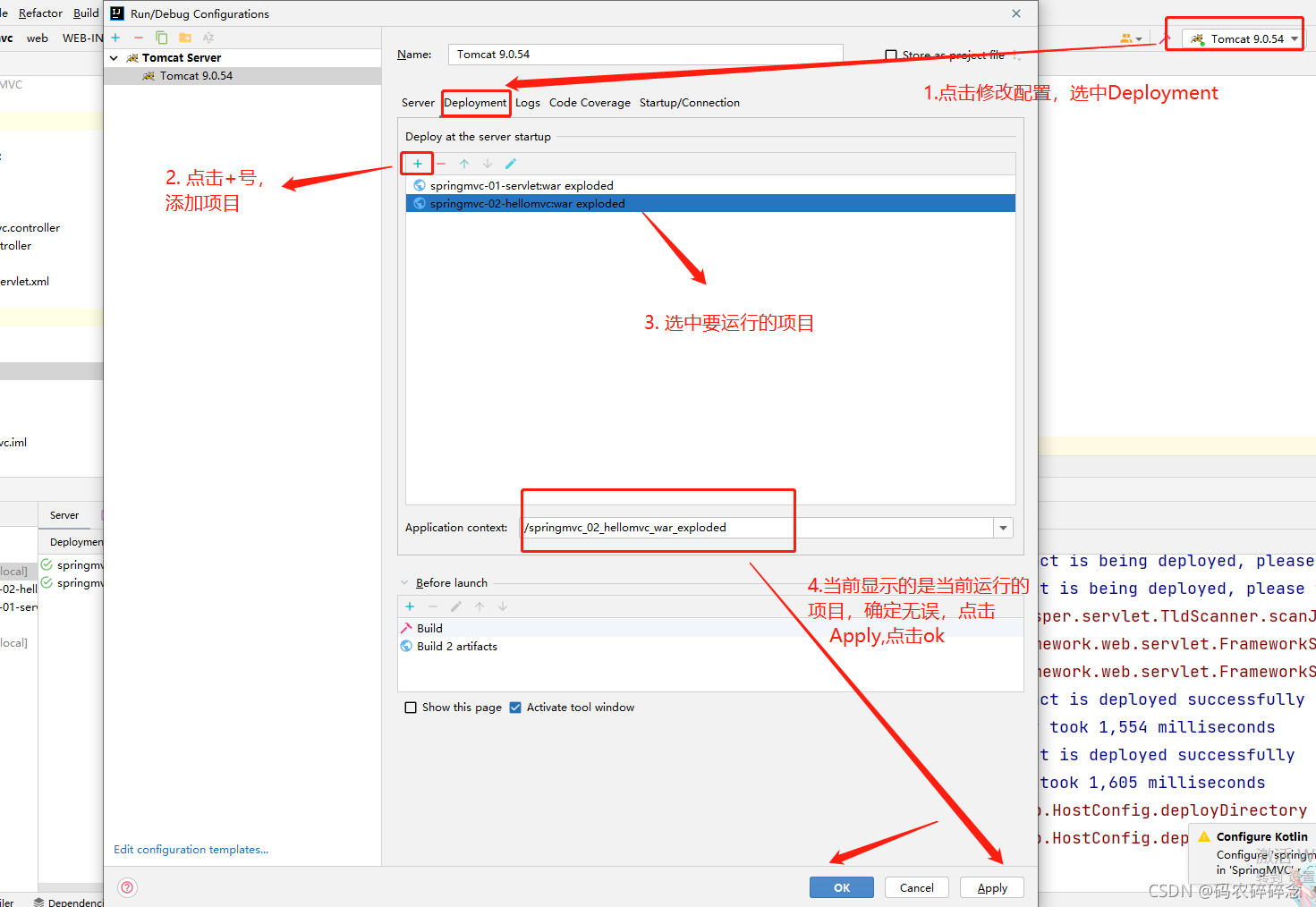Move deployment item down arrow
1316x907 pixels.
(x=488, y=164)
